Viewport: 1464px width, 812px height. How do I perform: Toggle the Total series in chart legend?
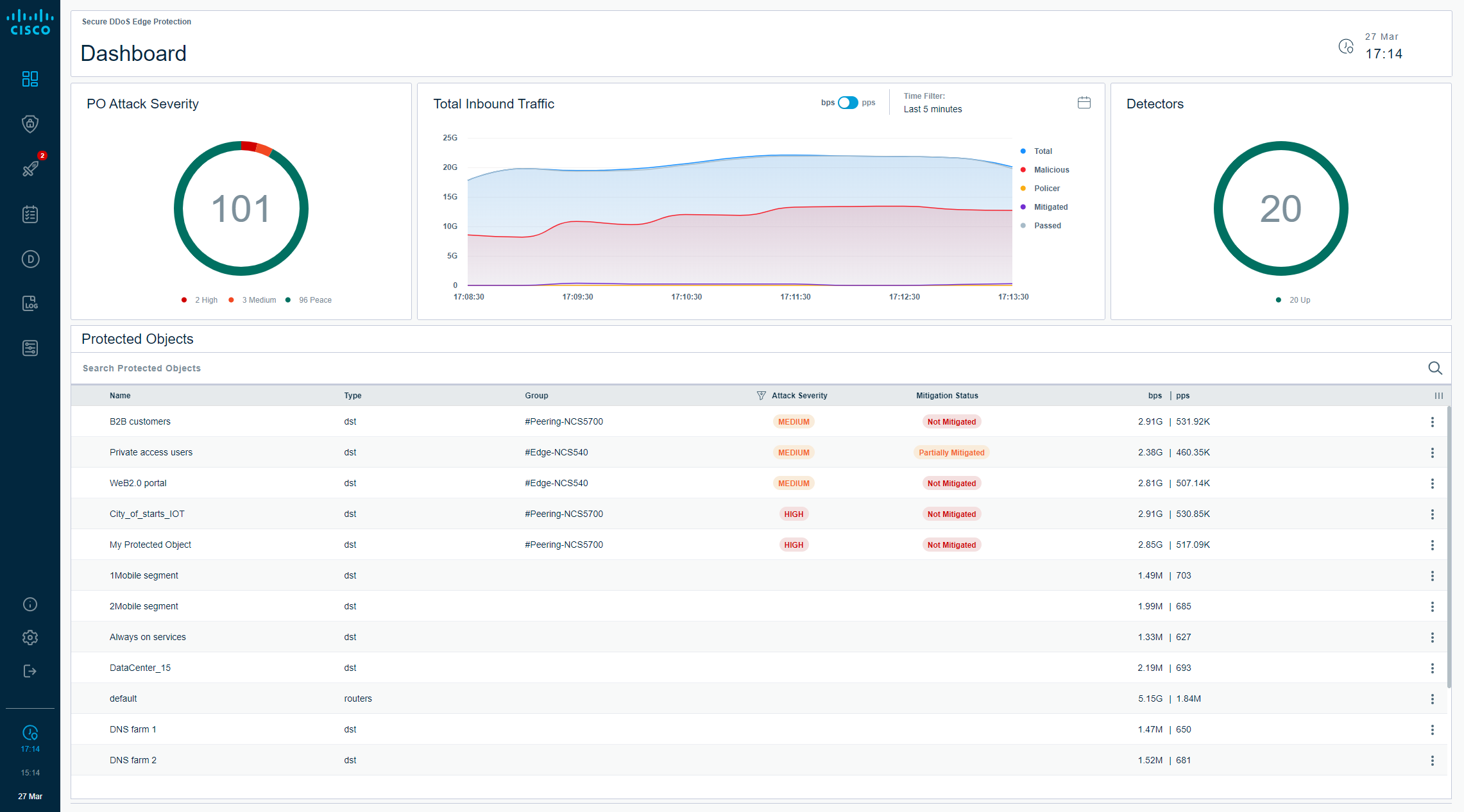pos(1036,151)
